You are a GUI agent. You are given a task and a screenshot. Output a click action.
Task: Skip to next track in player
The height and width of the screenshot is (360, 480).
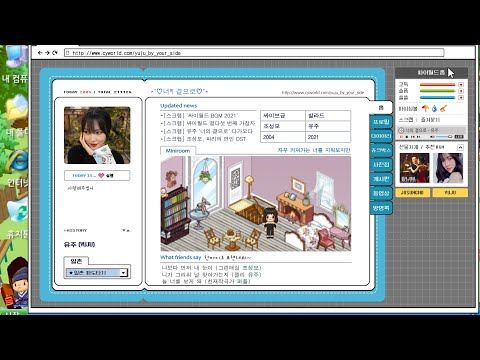pos(418,137)
